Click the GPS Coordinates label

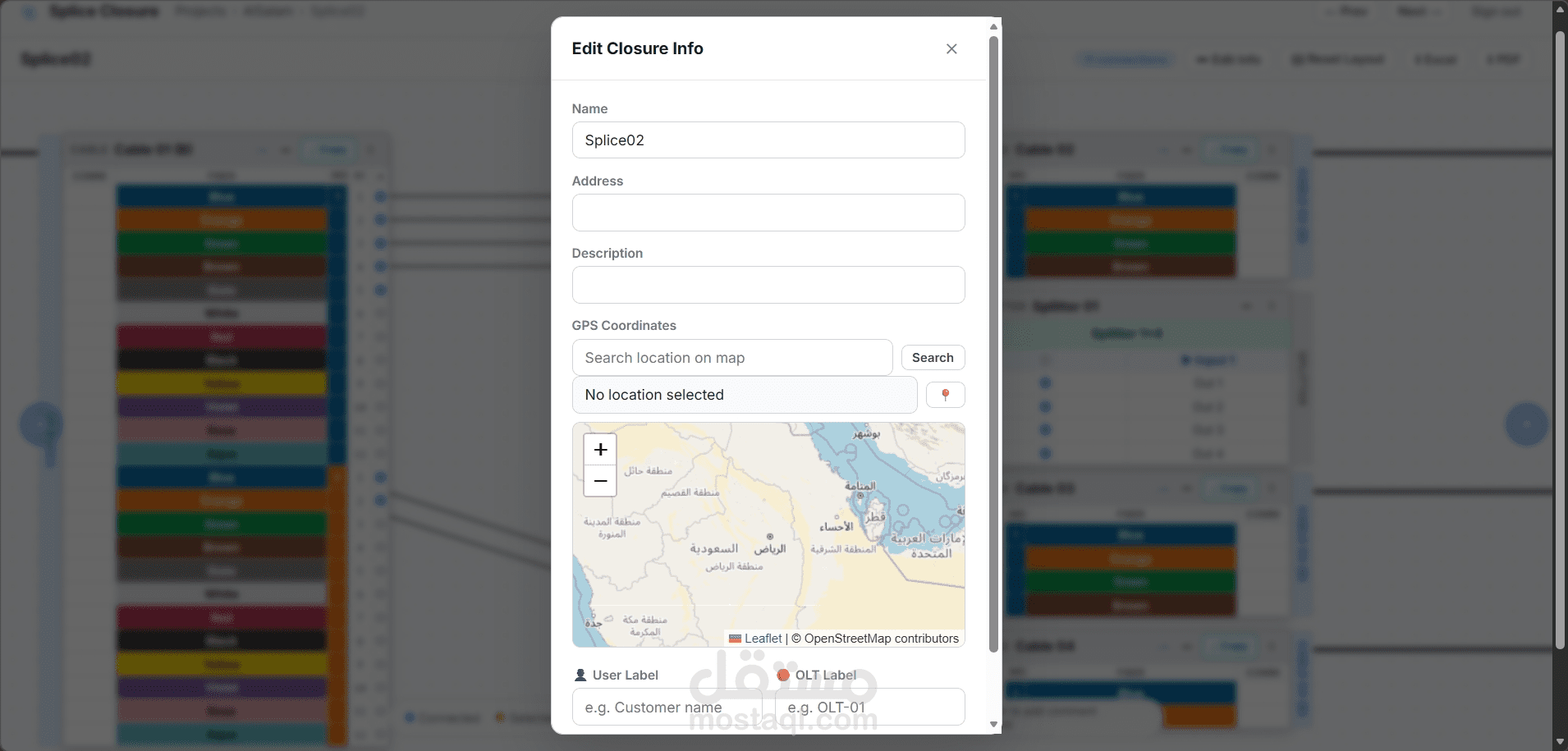[x=624, y=325]
